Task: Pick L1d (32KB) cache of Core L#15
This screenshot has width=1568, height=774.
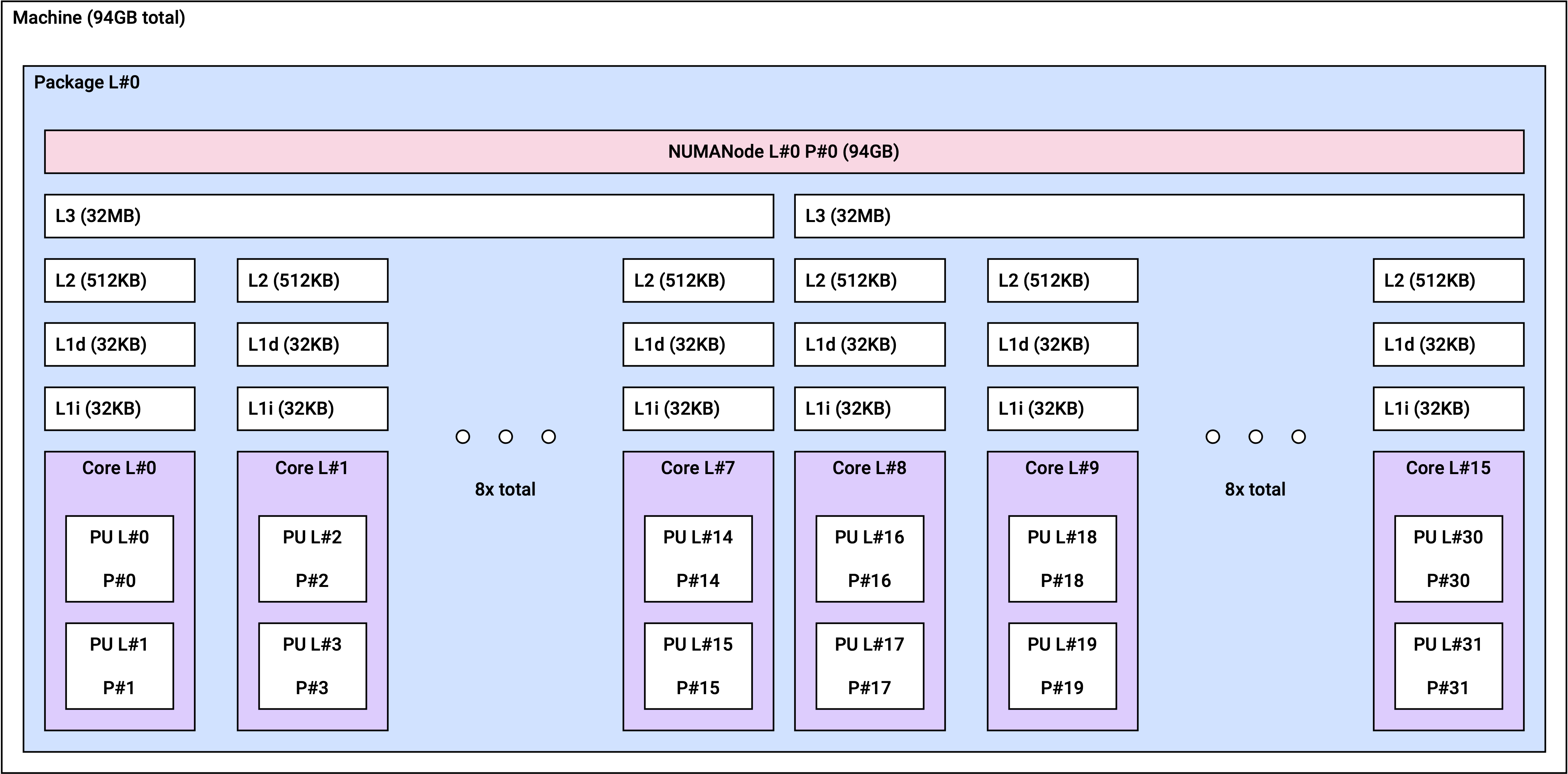Action: 1449,344
